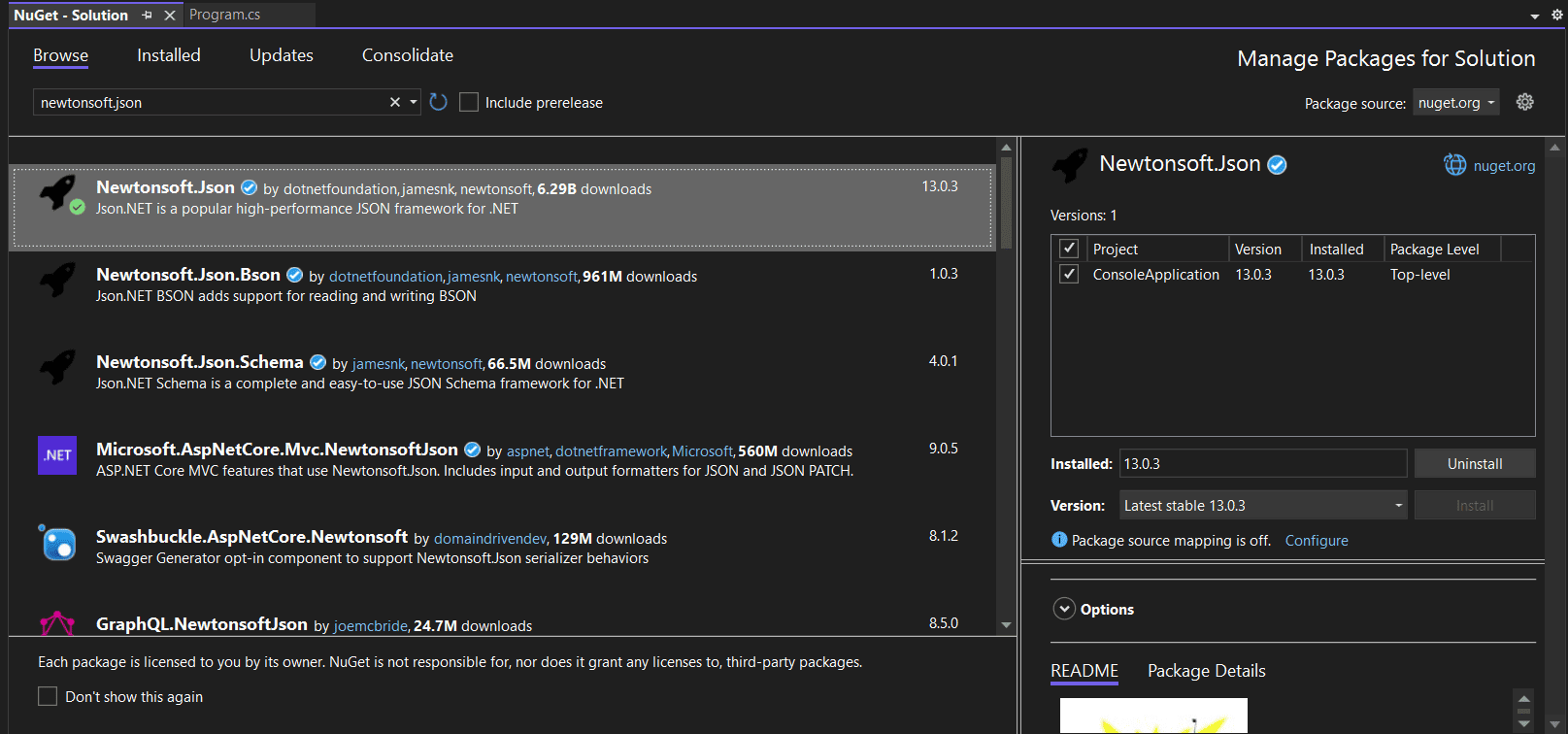Expand the Options section chevron

1064,609
